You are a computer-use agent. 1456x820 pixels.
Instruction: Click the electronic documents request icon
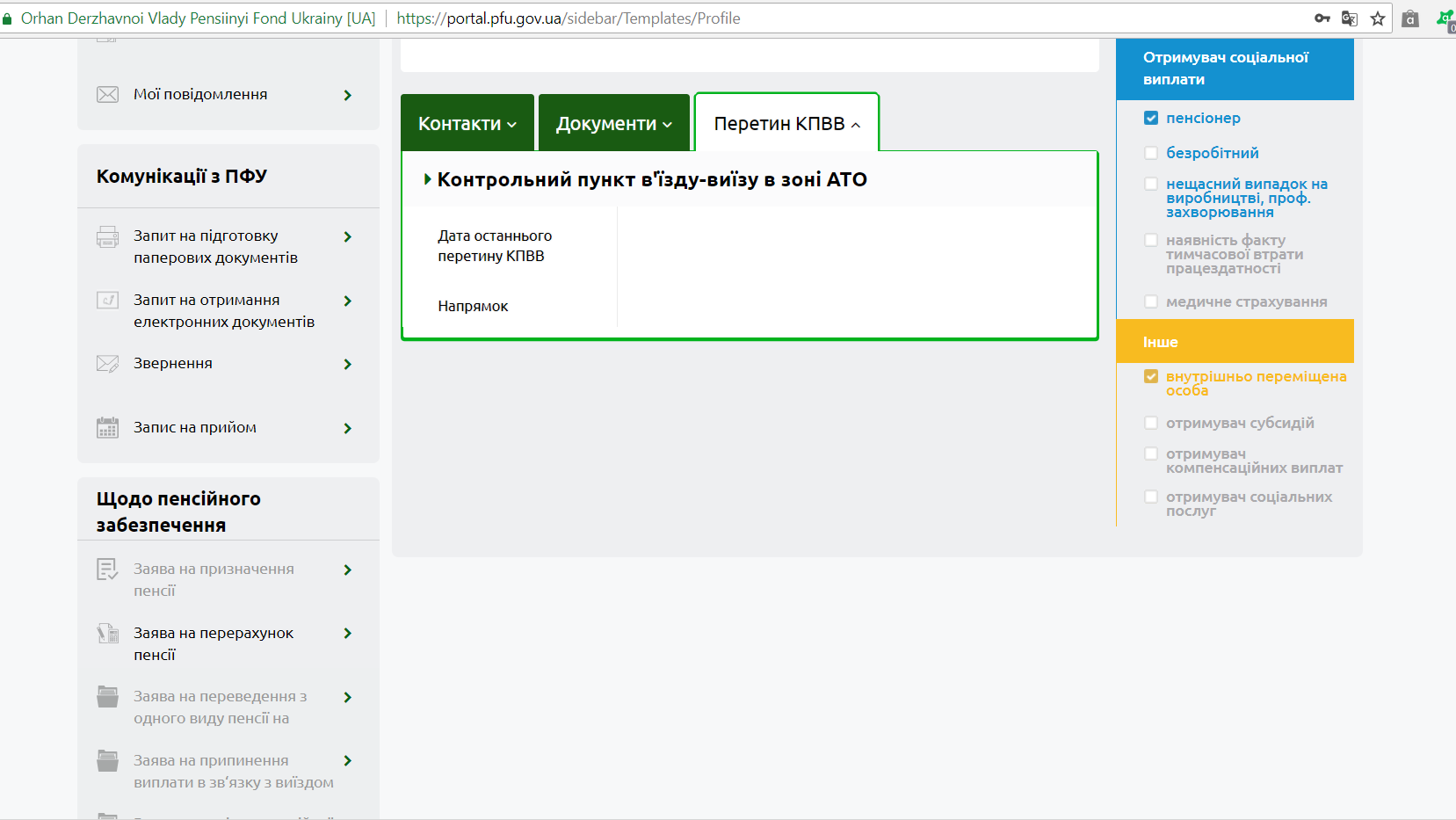(x=107, y=301)
